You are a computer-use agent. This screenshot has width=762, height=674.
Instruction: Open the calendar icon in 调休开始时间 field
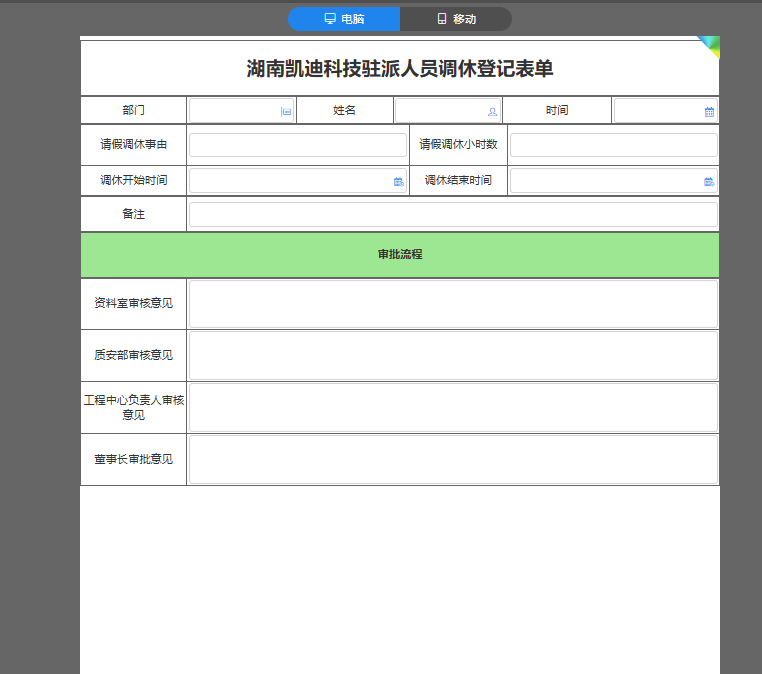click(x=398, y=182)
